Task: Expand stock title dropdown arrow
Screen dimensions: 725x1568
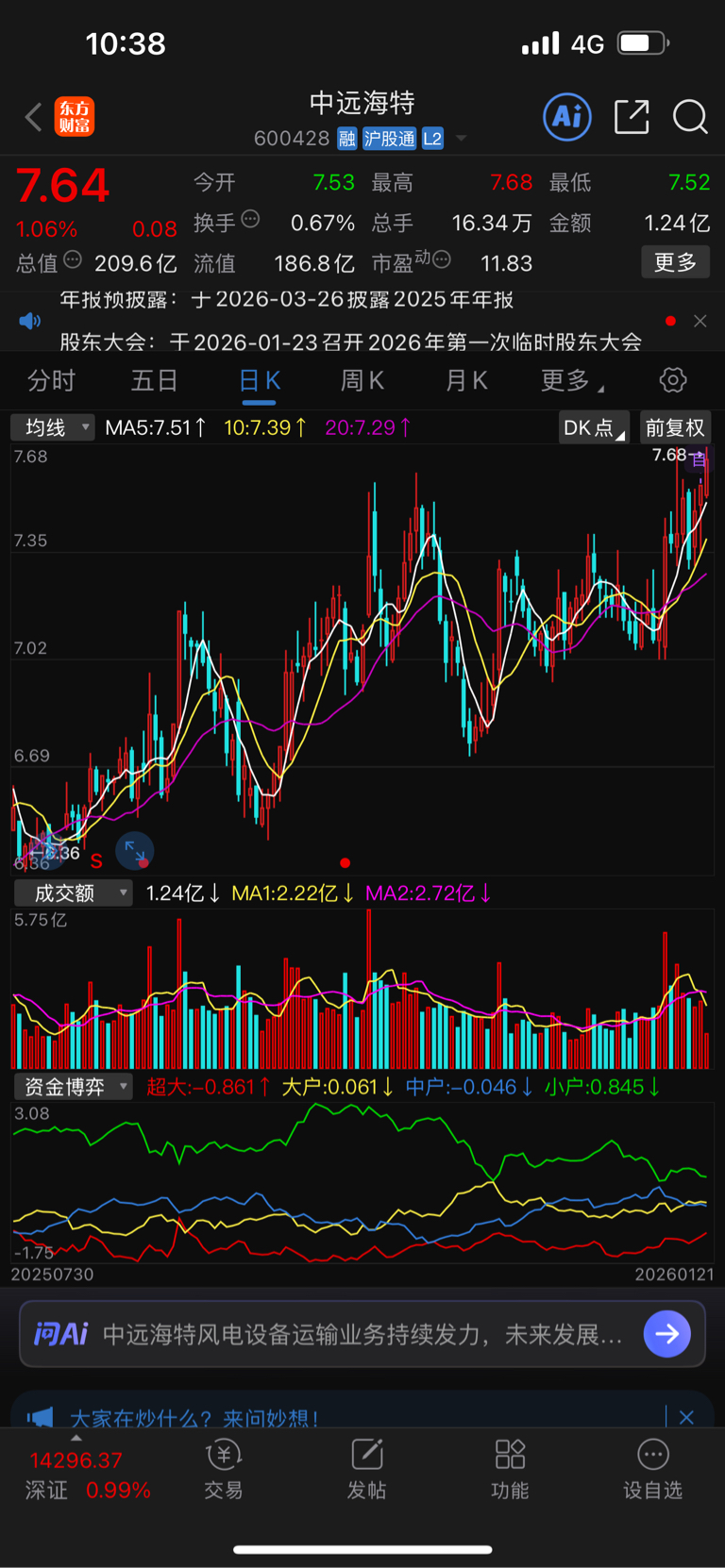Action: [x=462, y=139]
